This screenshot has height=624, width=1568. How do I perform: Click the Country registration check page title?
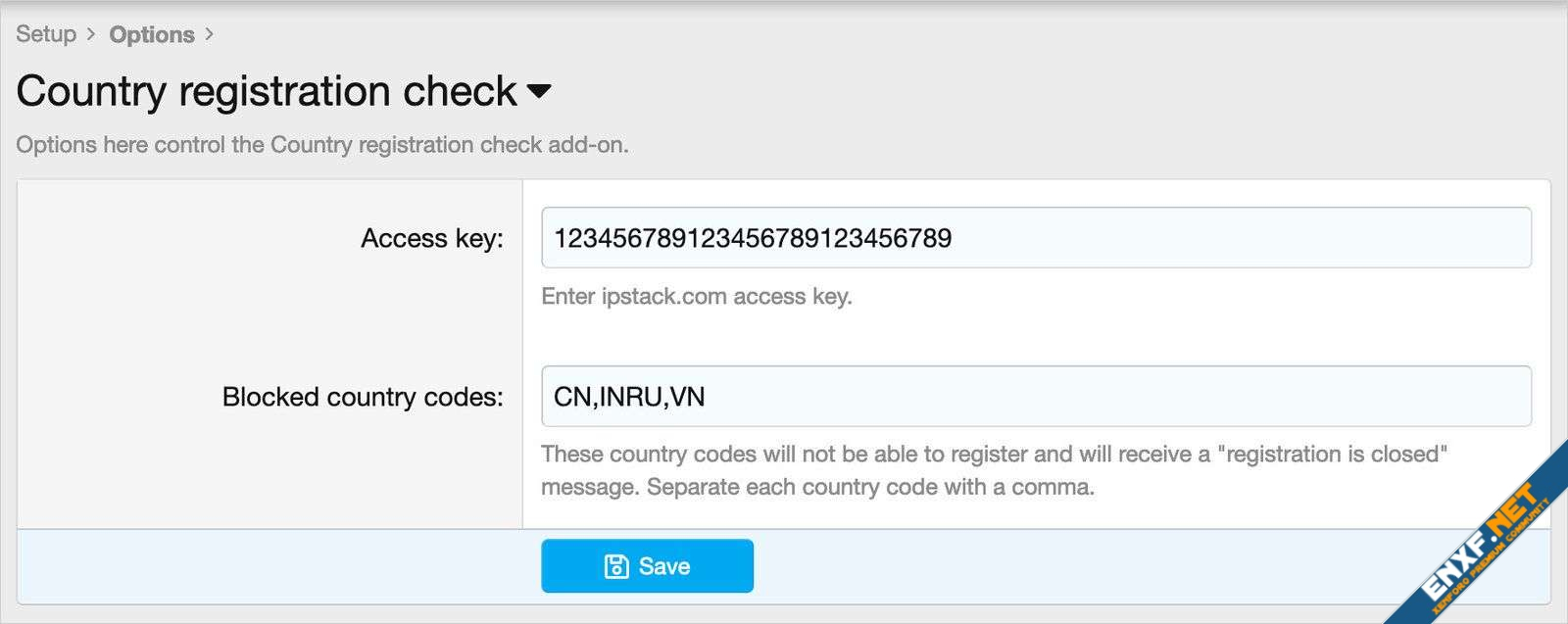267,91
